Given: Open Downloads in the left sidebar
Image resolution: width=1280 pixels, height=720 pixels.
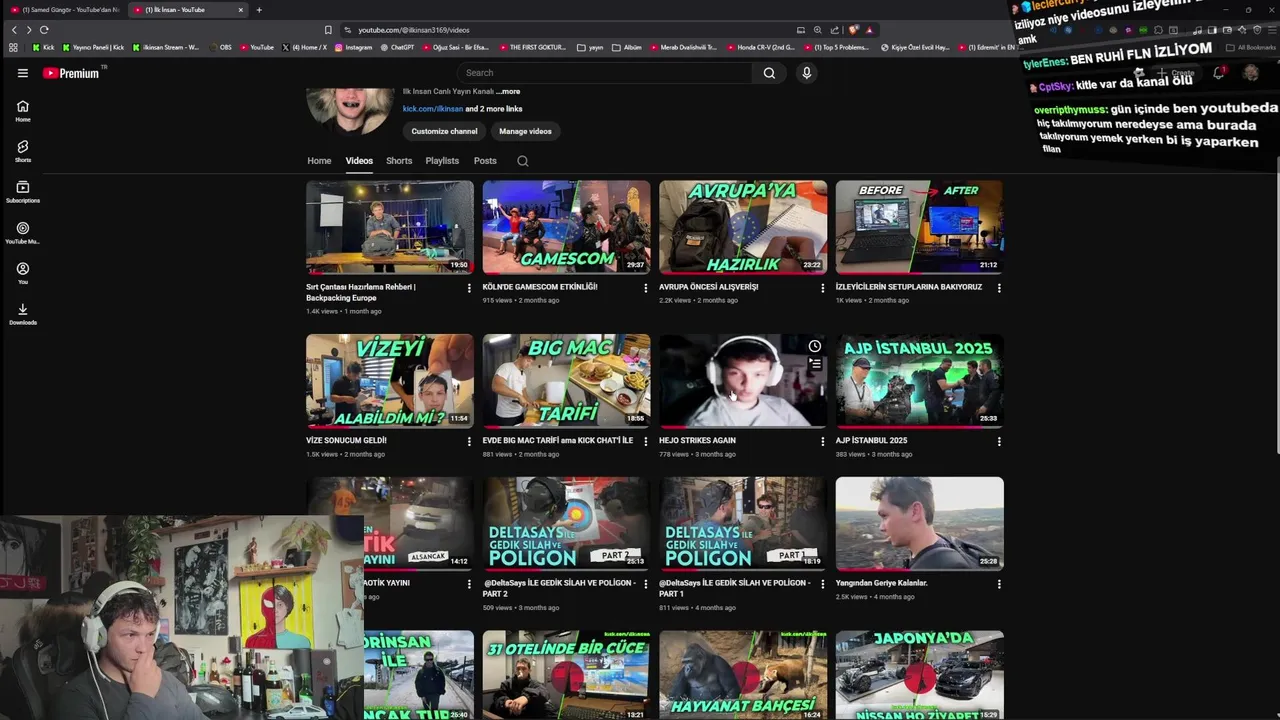Looking at the screenshot, I should [23, 314].
